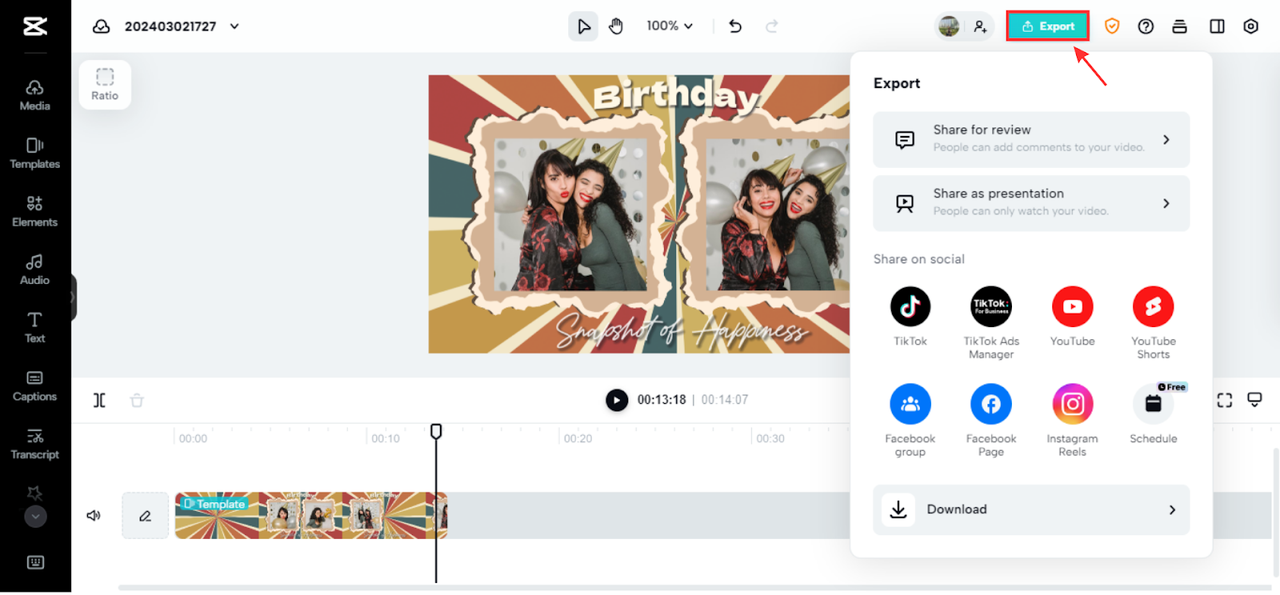Undo the last action
Viewport: 1280px width, 595px height.
click(x=735, y=27)
